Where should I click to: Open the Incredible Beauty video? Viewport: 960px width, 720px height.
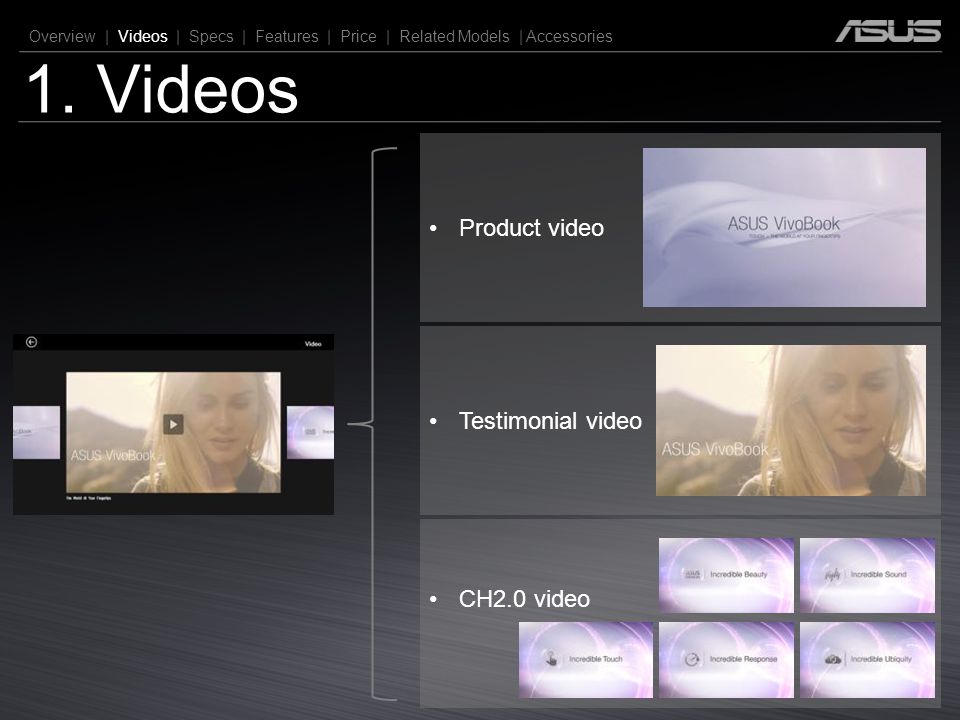point(726,575)
